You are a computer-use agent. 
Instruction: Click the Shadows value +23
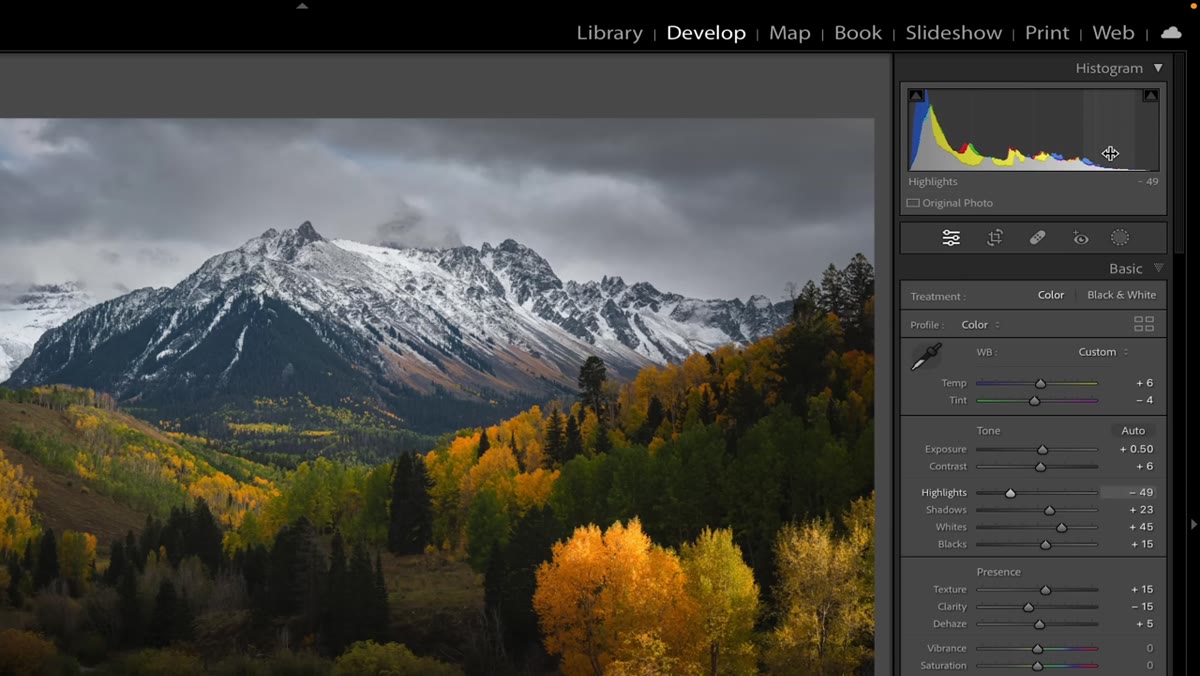[x=1141, y=510]
